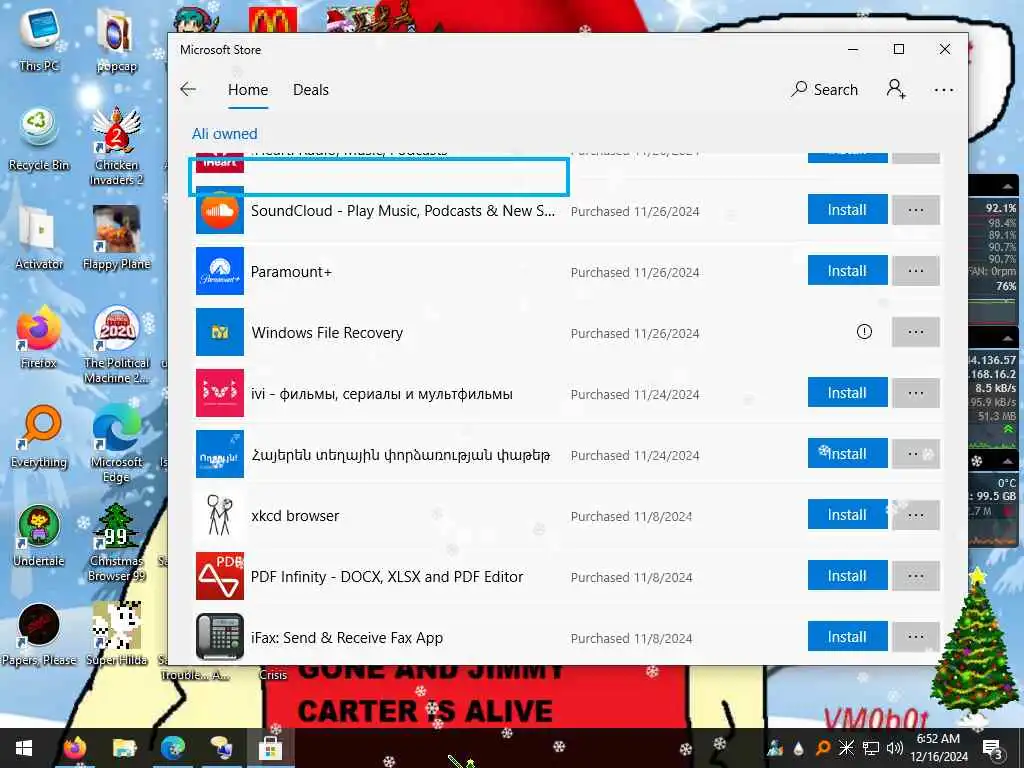Open the Everything tray icon
This screenshot has width=1024, height=768.
click(x=823, y=748)
